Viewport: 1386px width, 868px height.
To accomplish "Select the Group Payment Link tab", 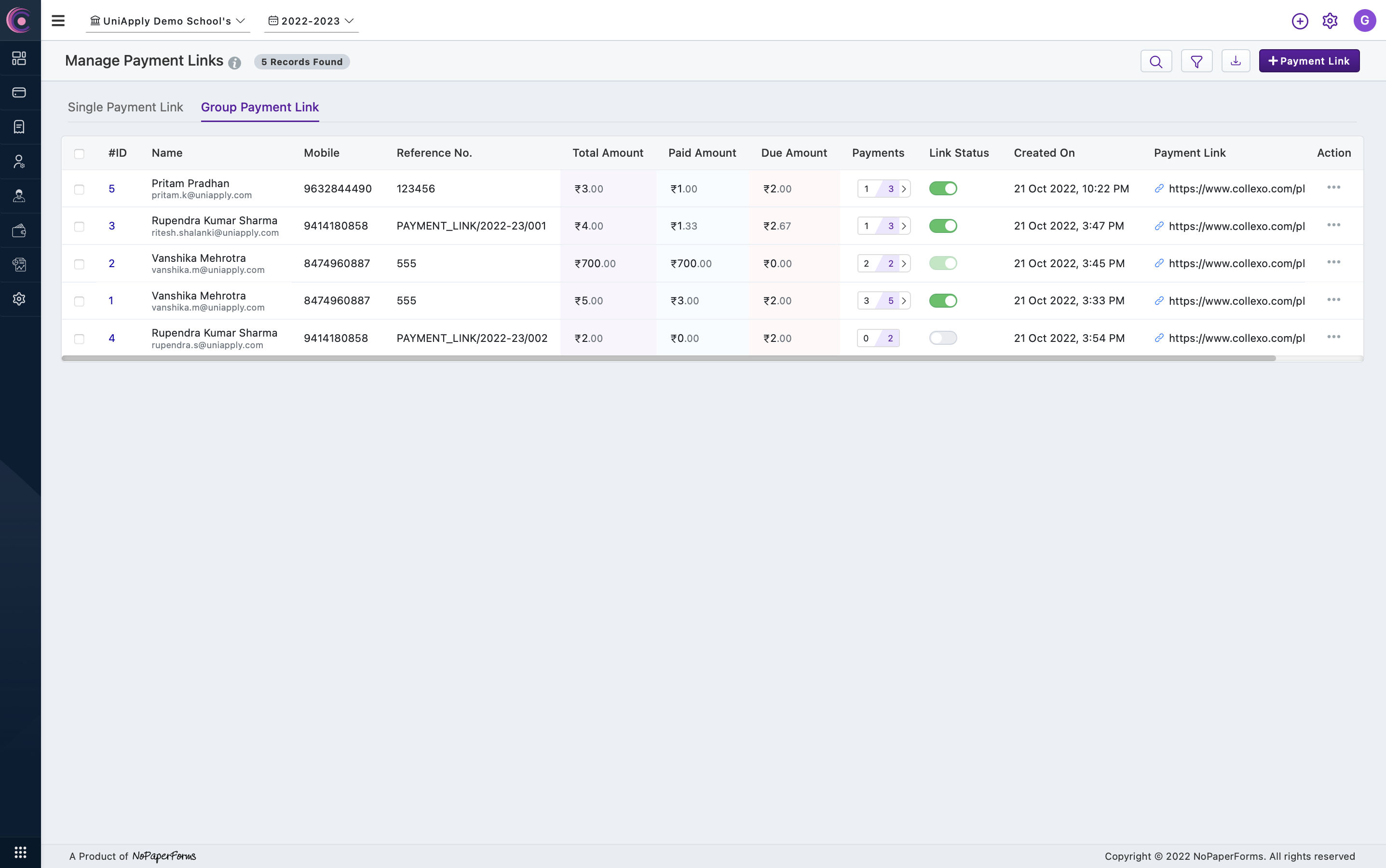I will pos(259,108).
